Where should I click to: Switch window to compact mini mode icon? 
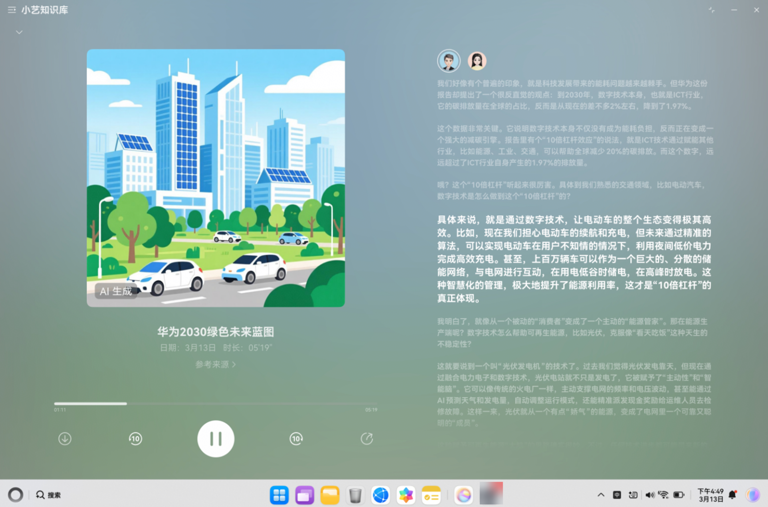(711, 10)
